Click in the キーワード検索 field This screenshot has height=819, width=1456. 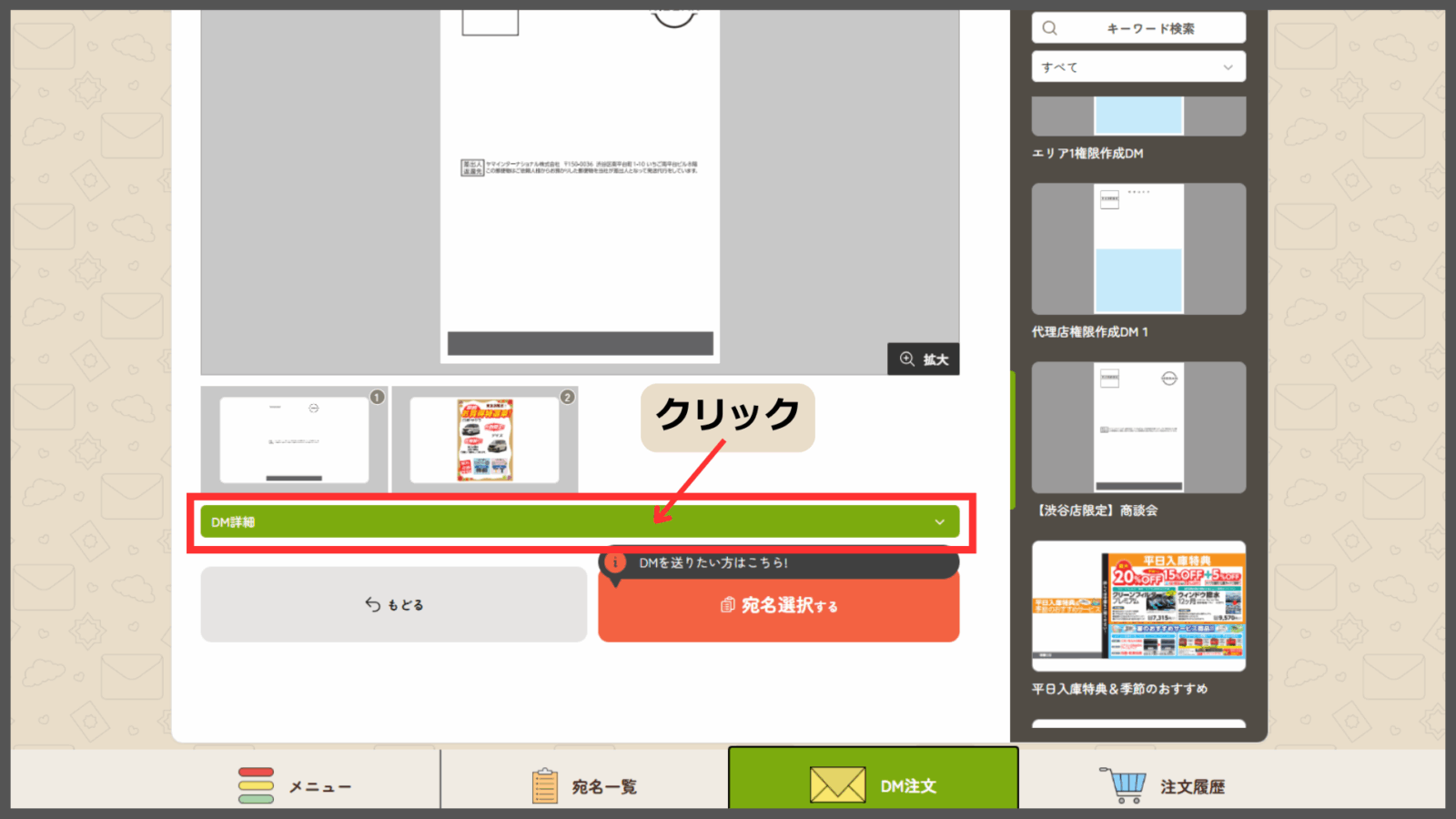1150,28
